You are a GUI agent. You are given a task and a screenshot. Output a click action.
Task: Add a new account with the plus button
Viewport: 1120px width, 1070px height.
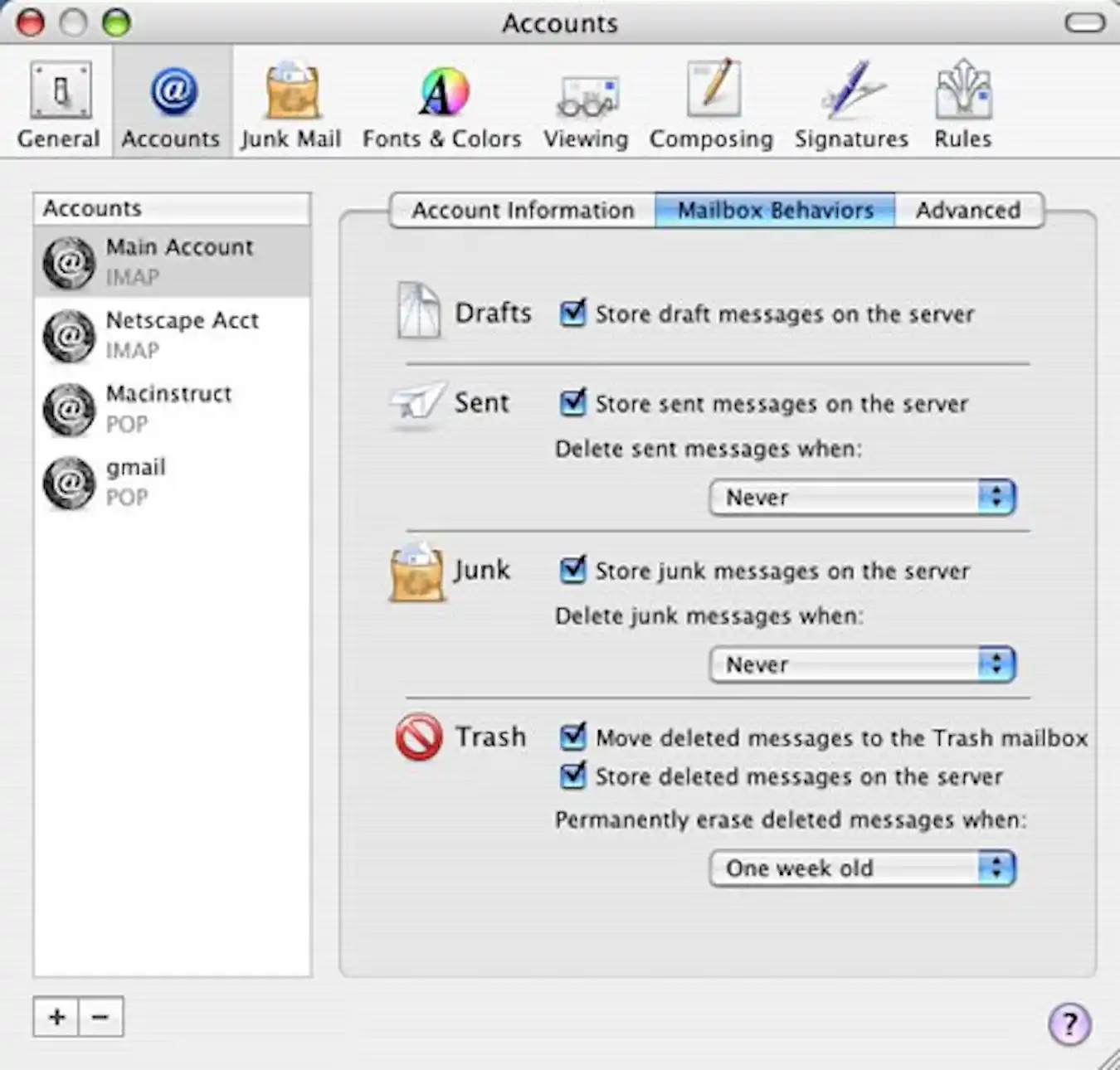coord(56,1016)
